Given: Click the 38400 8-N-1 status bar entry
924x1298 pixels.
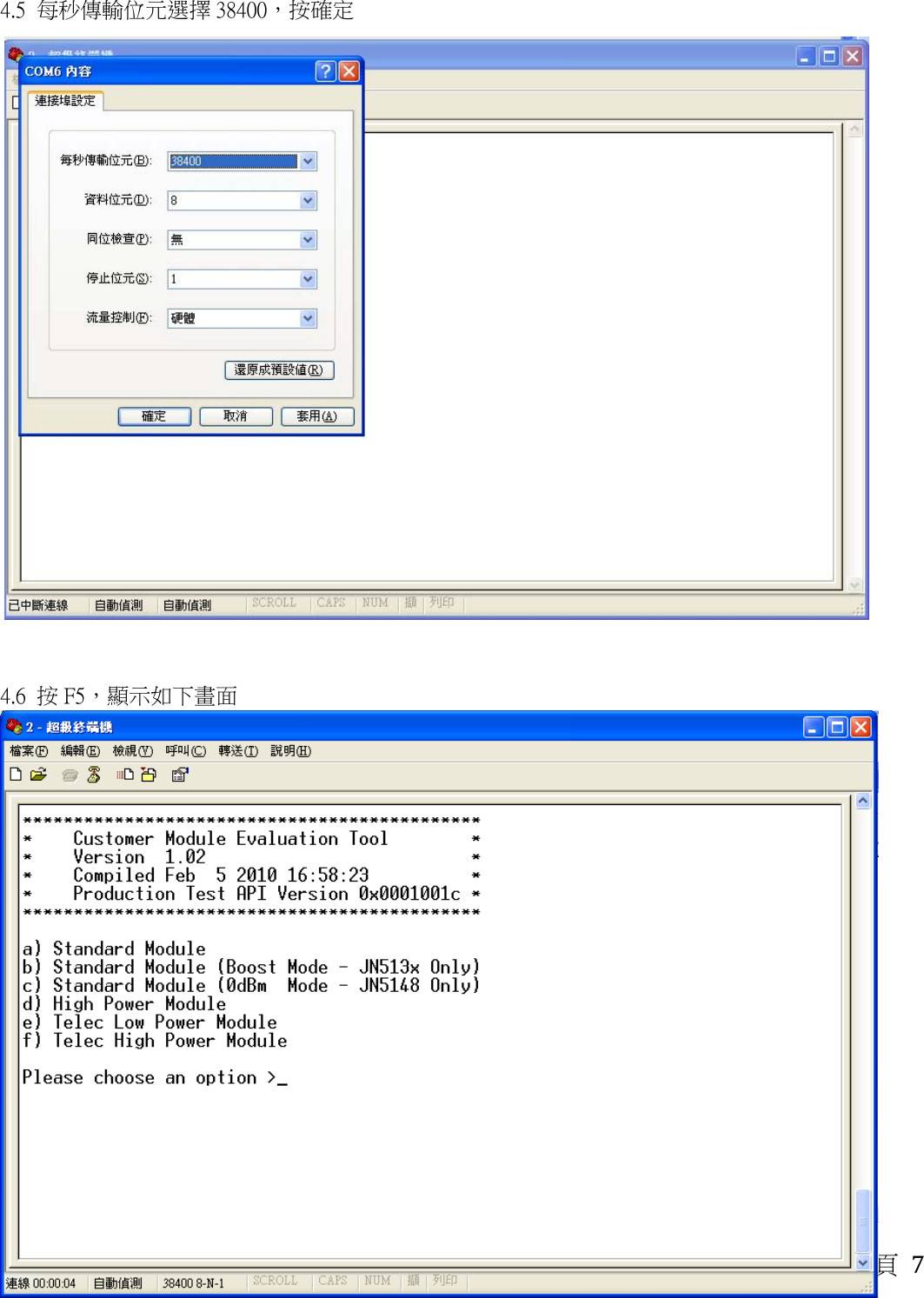Looking at the screenshot, I should (x=193, y=1283).
